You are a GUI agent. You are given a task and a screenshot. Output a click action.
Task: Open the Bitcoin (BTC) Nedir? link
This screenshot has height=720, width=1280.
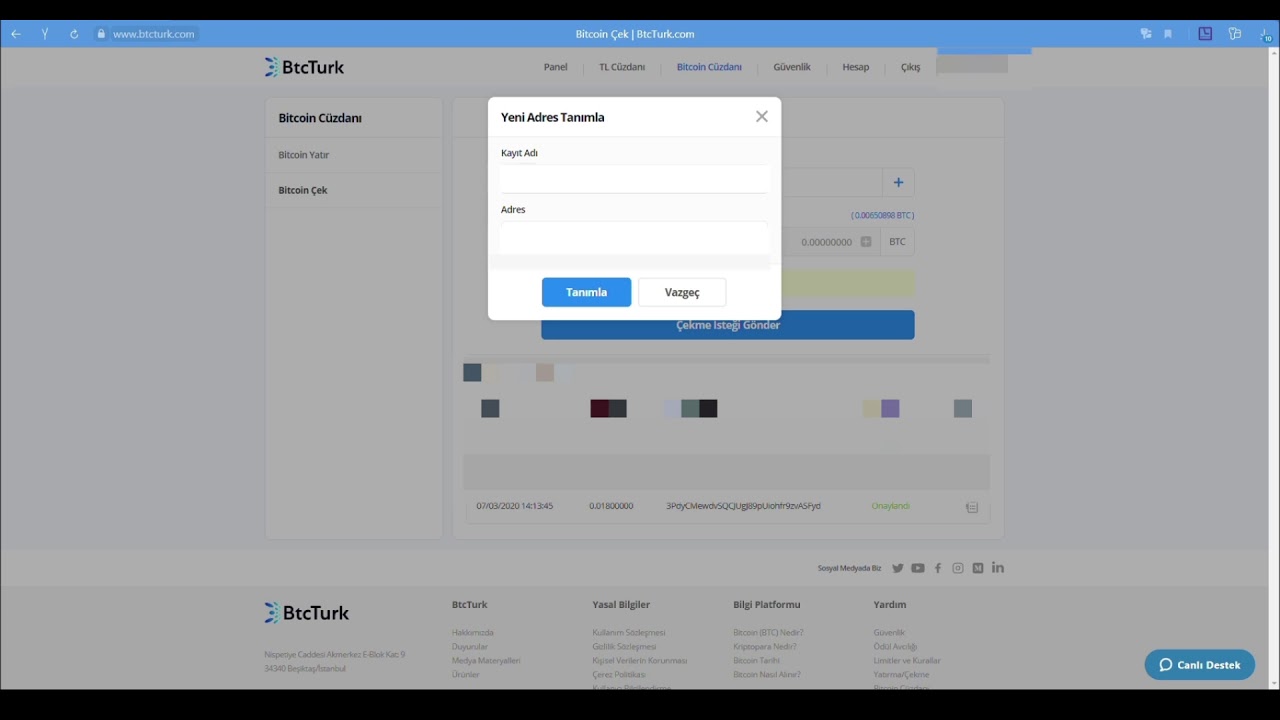point(768,633)
